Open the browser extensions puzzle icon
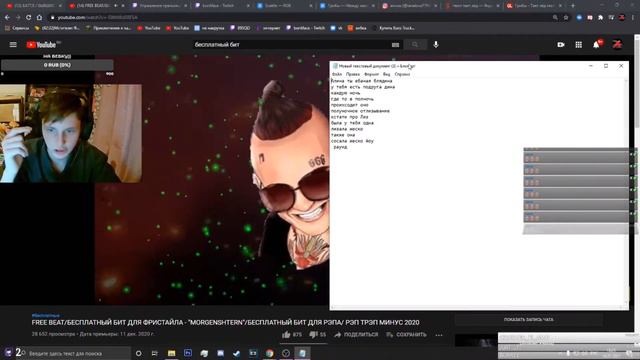The image size is (640, 360). coord(600,18)
